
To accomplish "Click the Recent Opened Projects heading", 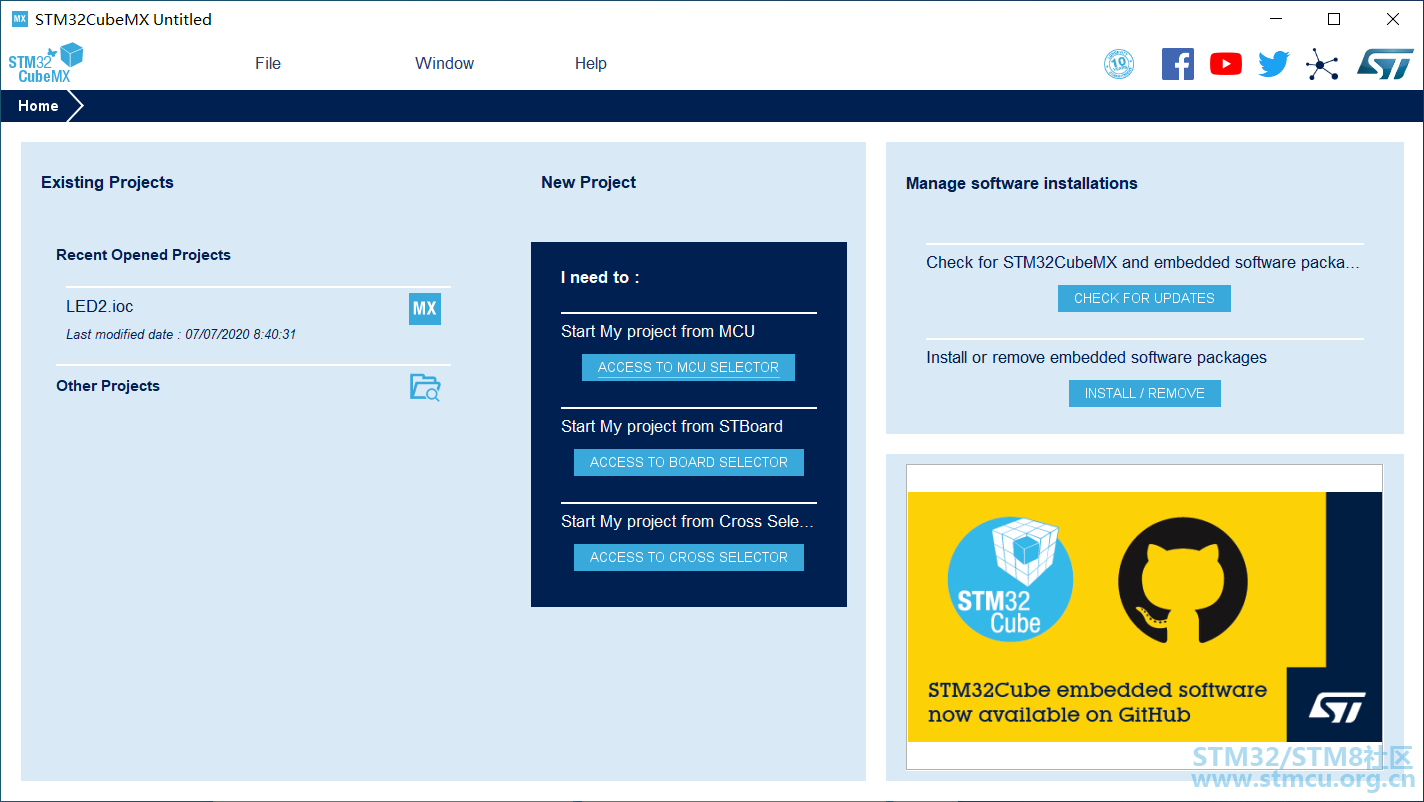I will tap(143, 255).
